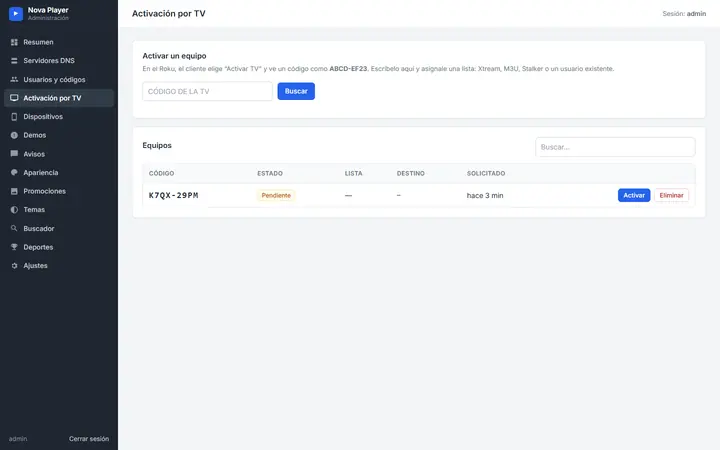Click the Dispositivos phone icon
This screenshot has width=720, height=450.
[14, 117]
